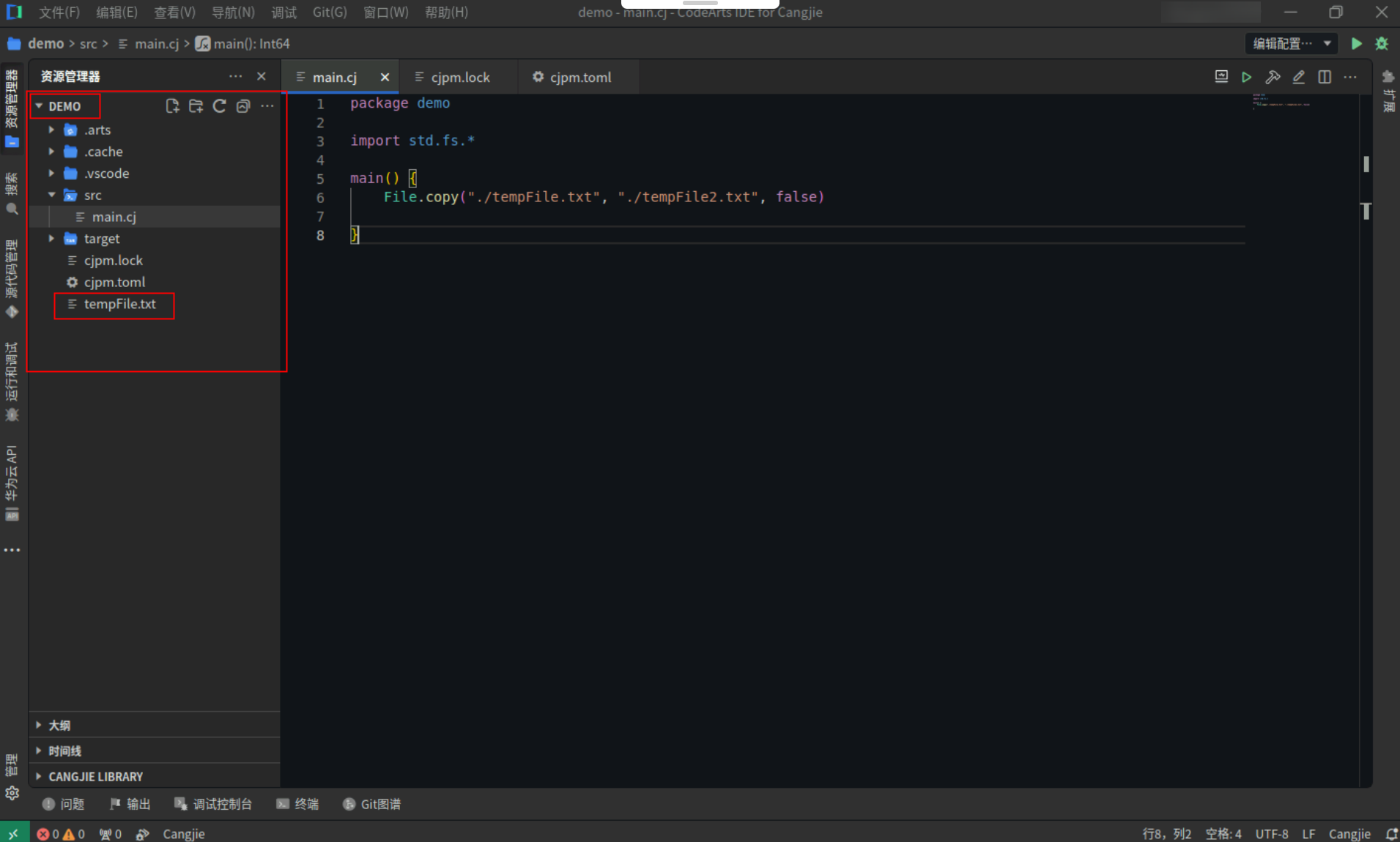Split the editor with the layout icon

click(x=1325, y=77)
